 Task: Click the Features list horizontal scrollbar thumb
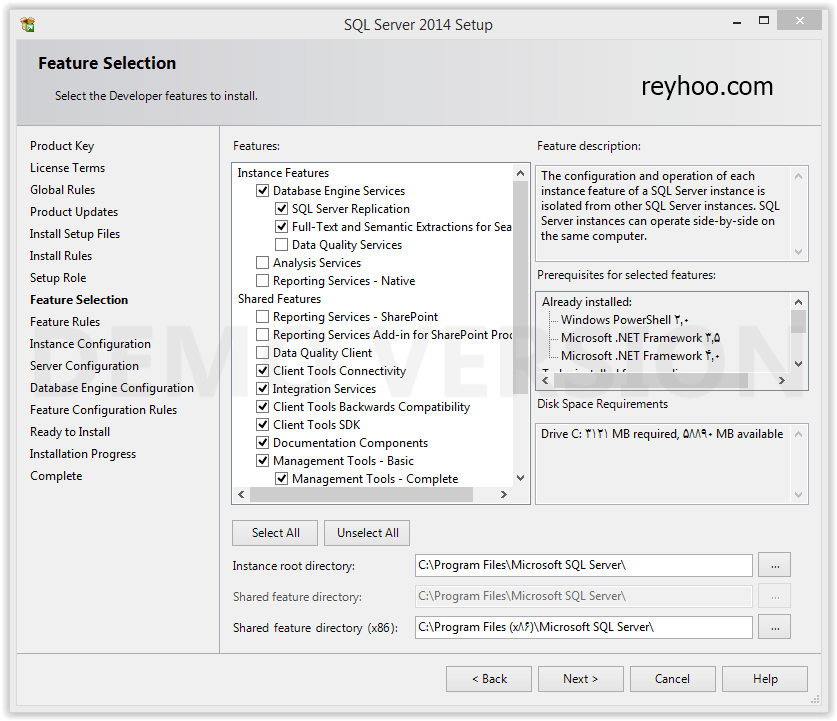[x=361, y=495]
